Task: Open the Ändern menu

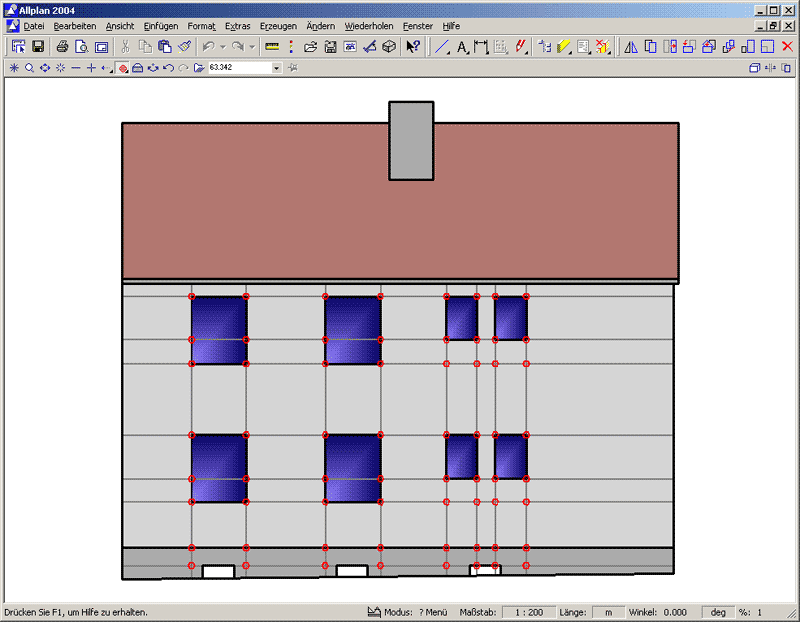Action: pos(320,25)
